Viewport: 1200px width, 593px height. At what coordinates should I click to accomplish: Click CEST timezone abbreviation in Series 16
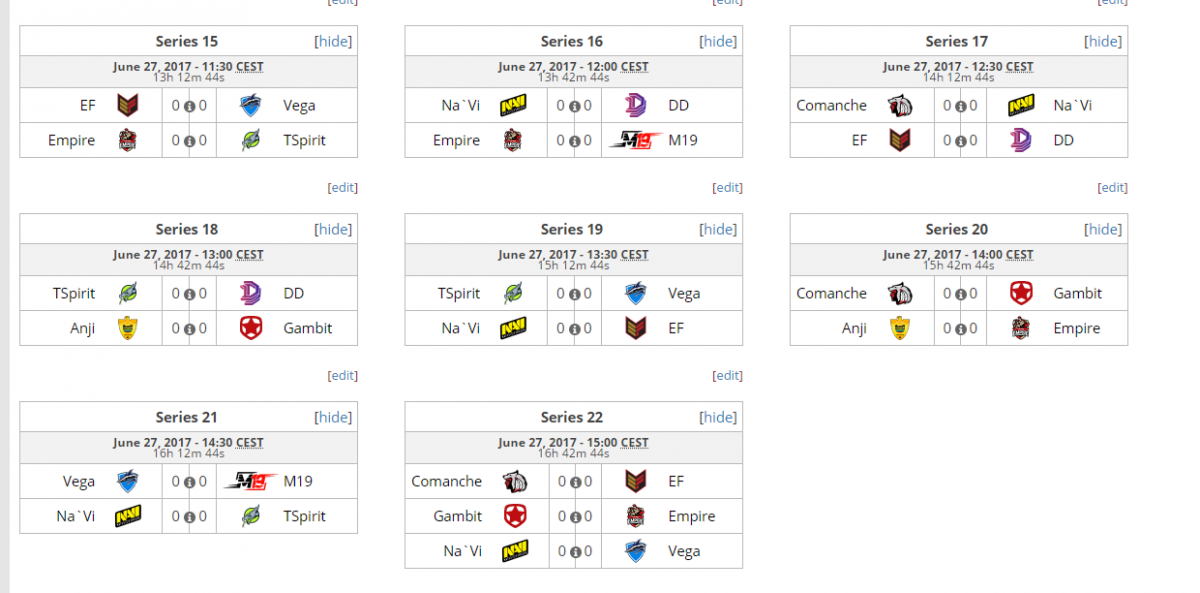pos(634,67)
